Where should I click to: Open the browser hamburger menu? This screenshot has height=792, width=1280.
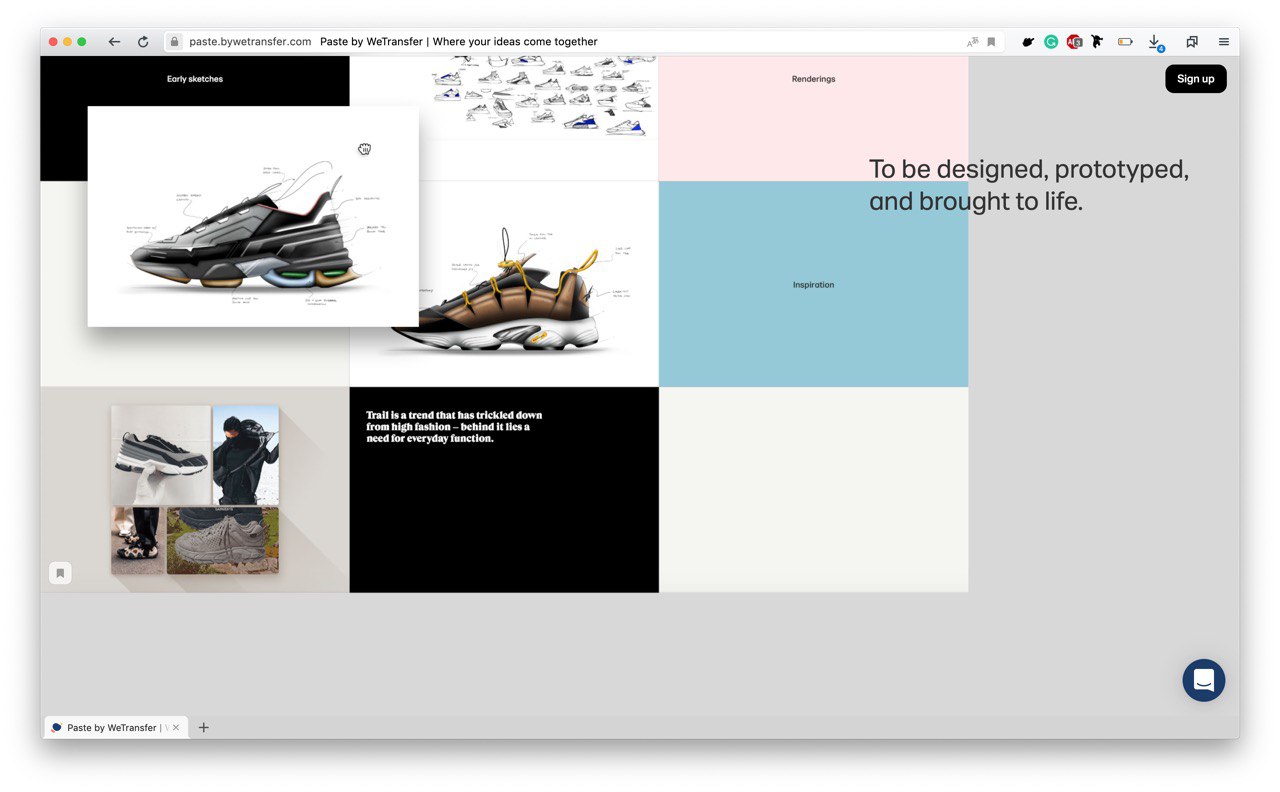click(x=1224, y=42)
